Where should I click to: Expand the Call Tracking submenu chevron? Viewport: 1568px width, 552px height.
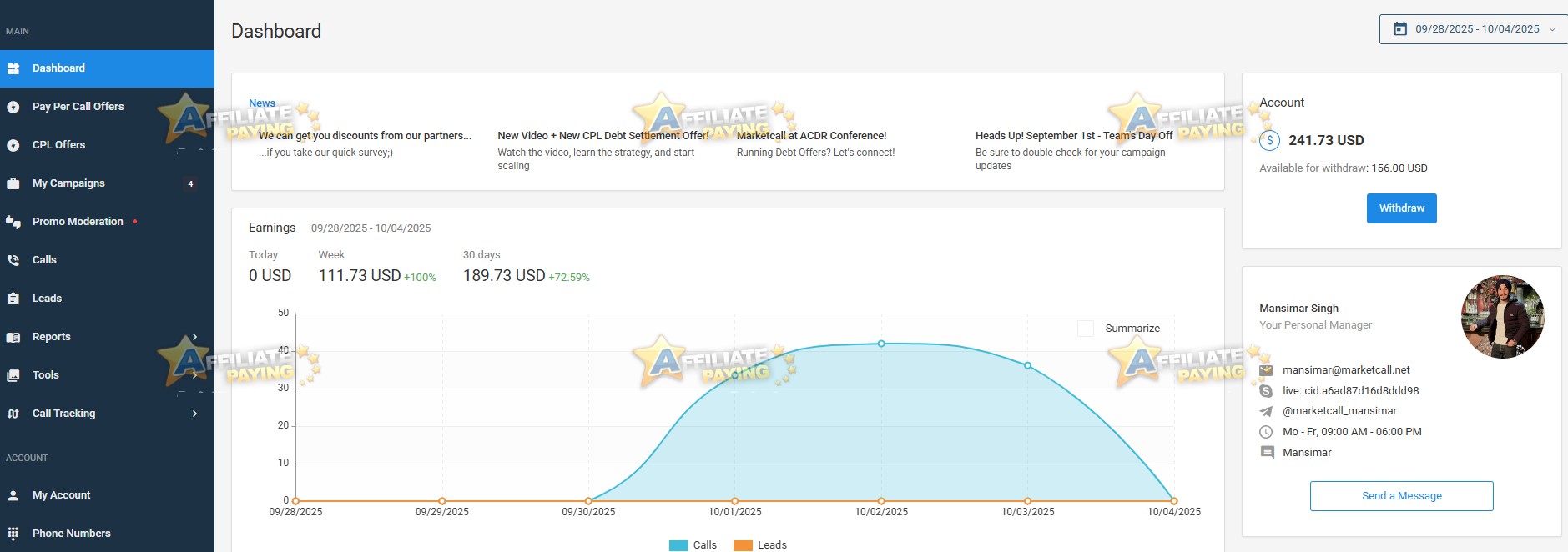click(194, 414)
